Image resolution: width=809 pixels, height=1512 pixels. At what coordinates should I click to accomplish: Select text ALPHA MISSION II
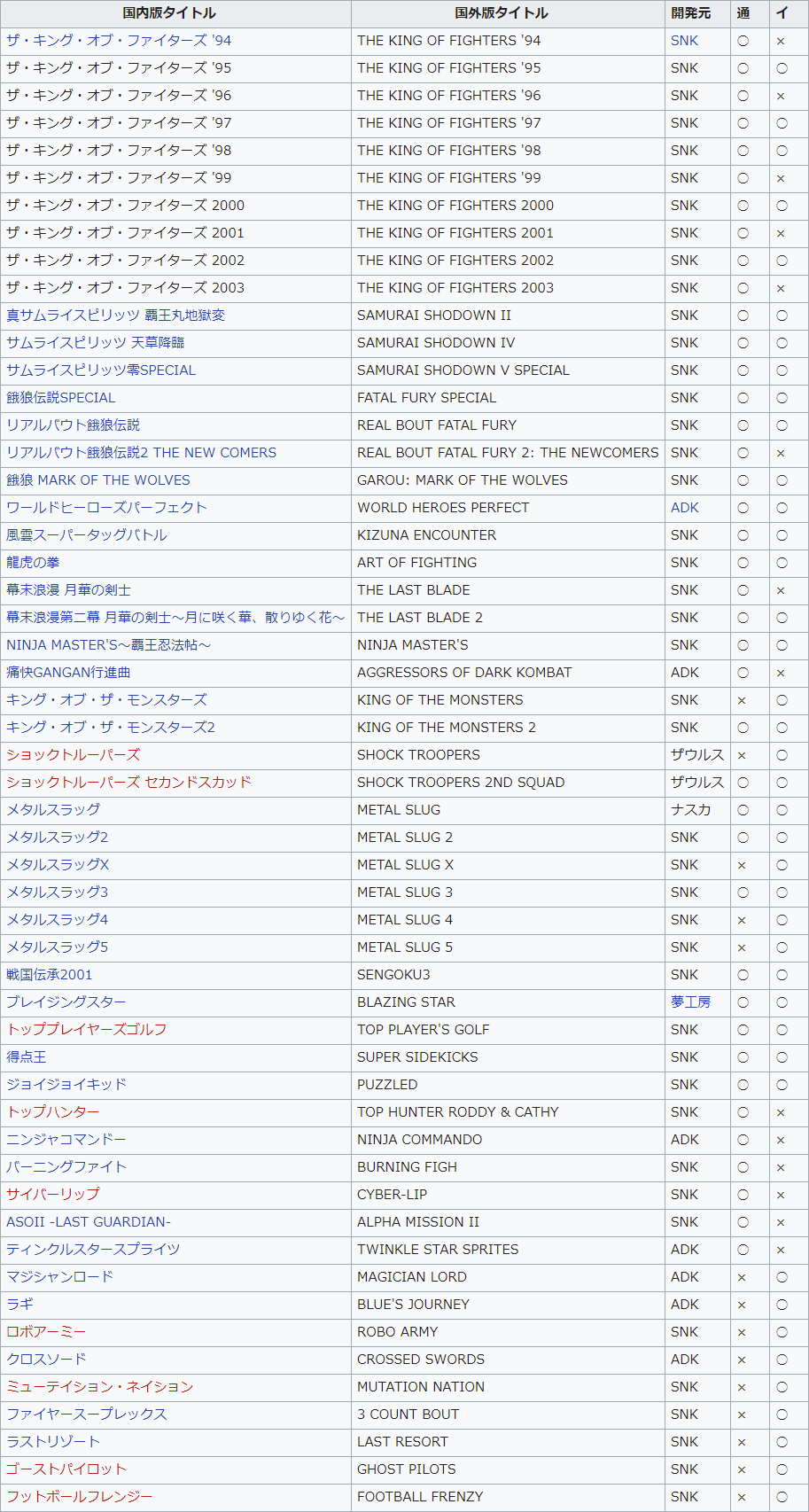[418, 1222]
